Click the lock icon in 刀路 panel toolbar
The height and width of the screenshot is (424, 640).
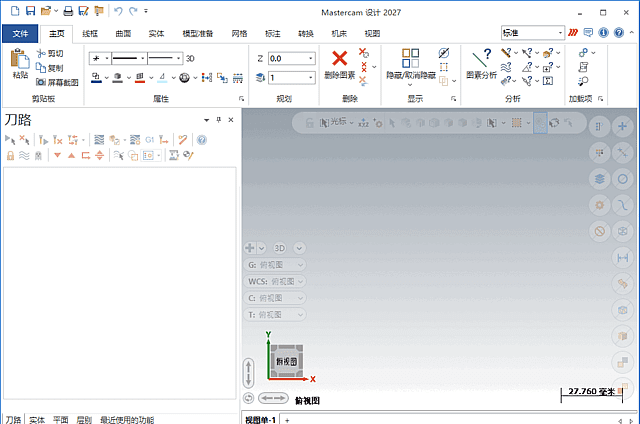tap(10, 155)
